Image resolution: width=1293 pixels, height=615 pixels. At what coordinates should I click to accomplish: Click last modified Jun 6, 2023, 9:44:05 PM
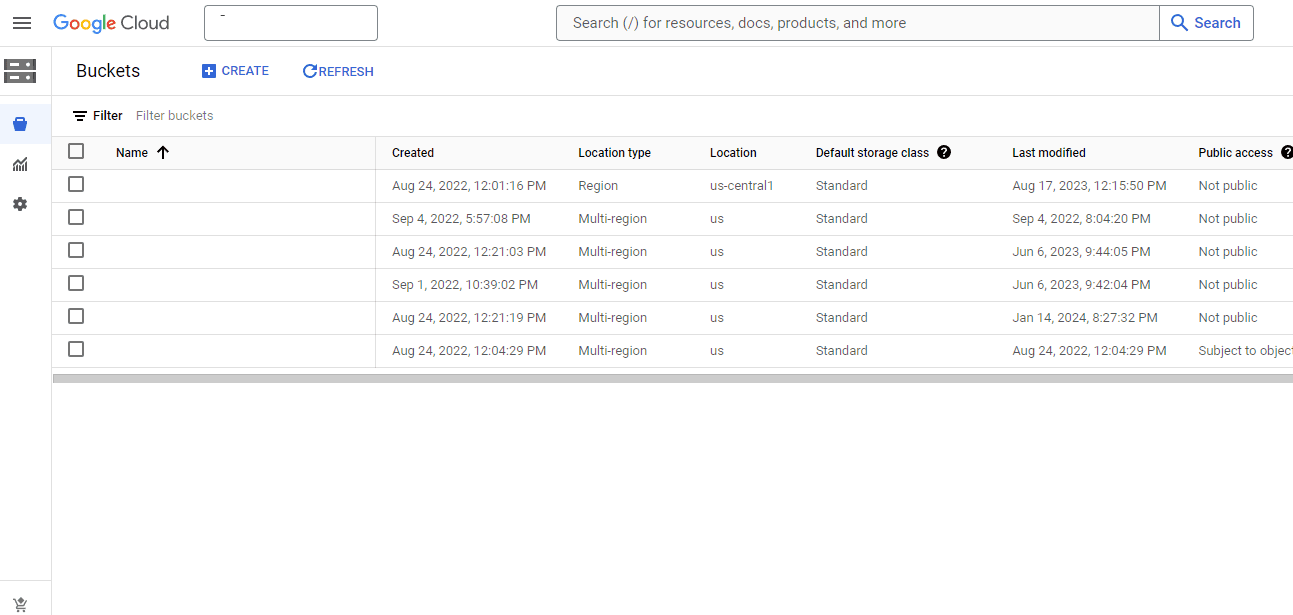tap(1081, 252)
